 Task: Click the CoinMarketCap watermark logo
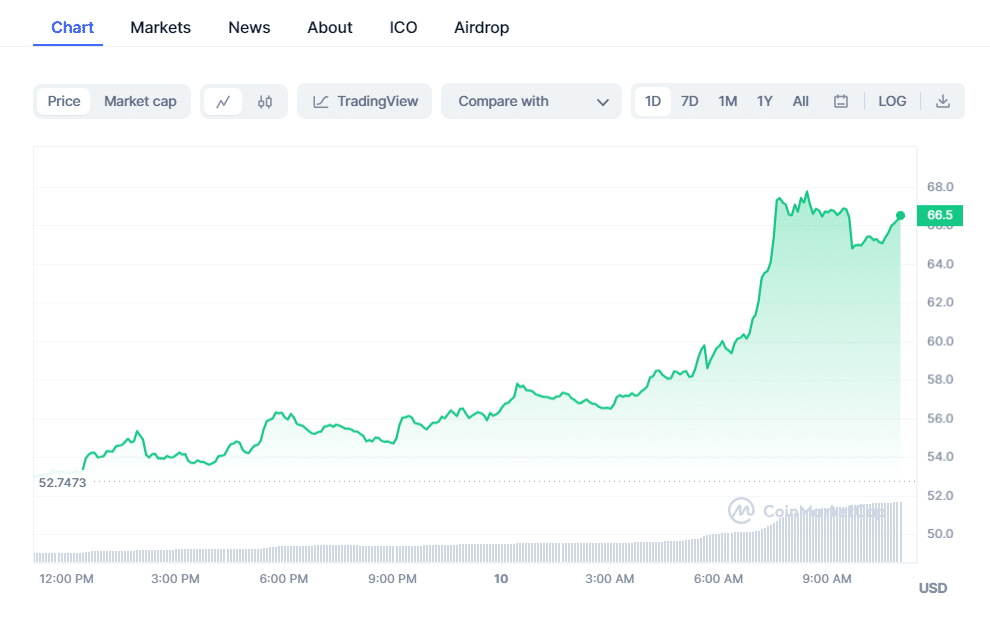point(741,511)
